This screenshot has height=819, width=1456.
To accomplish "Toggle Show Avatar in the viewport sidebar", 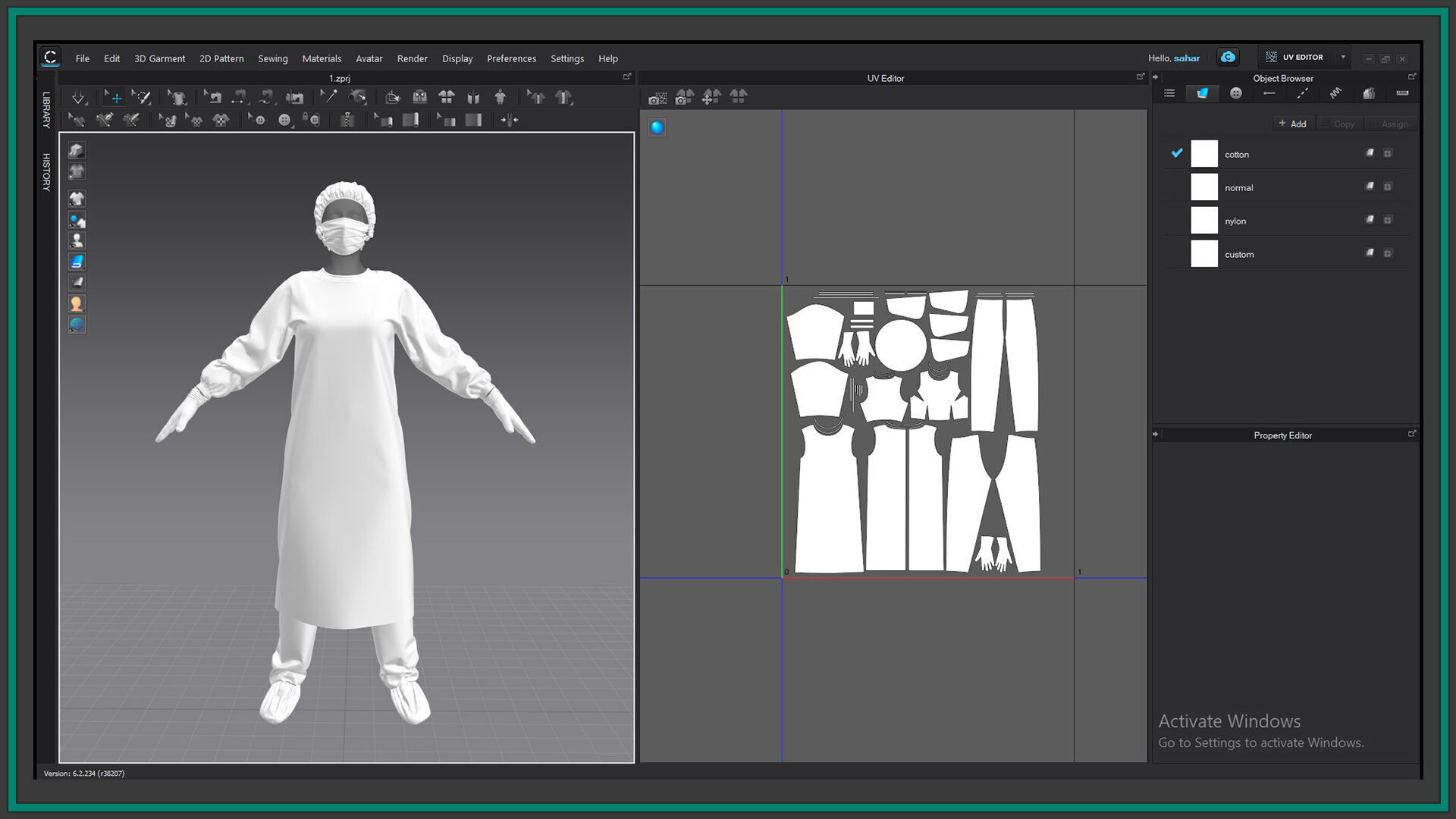I will tap(77, 240).
